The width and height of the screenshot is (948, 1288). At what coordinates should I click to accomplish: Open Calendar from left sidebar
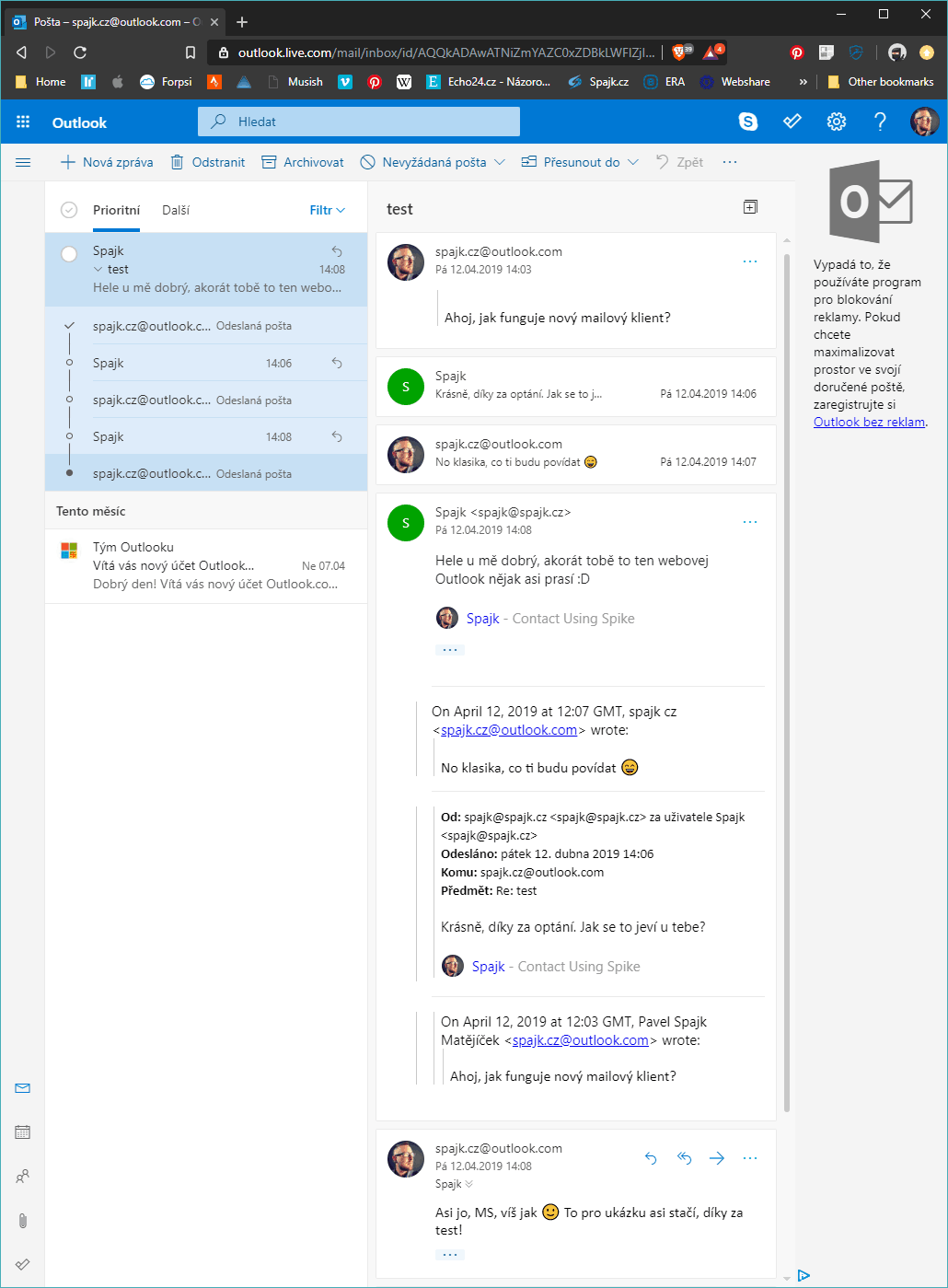click(23, 1132)
